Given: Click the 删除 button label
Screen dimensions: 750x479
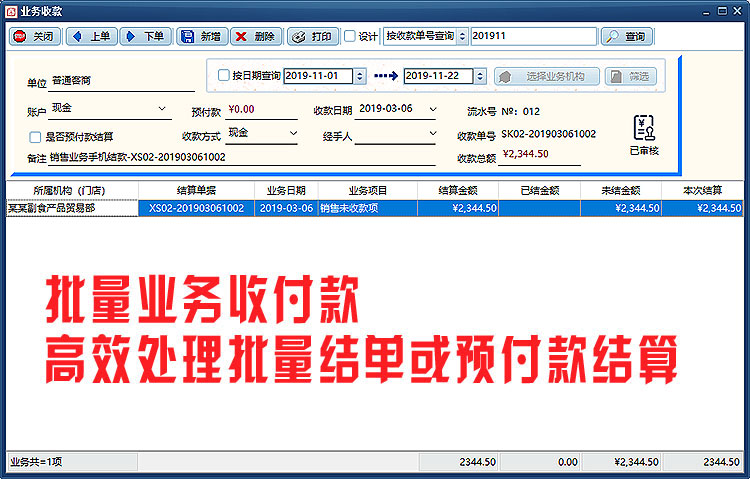Looking at the screenshot, I should 265,36.
